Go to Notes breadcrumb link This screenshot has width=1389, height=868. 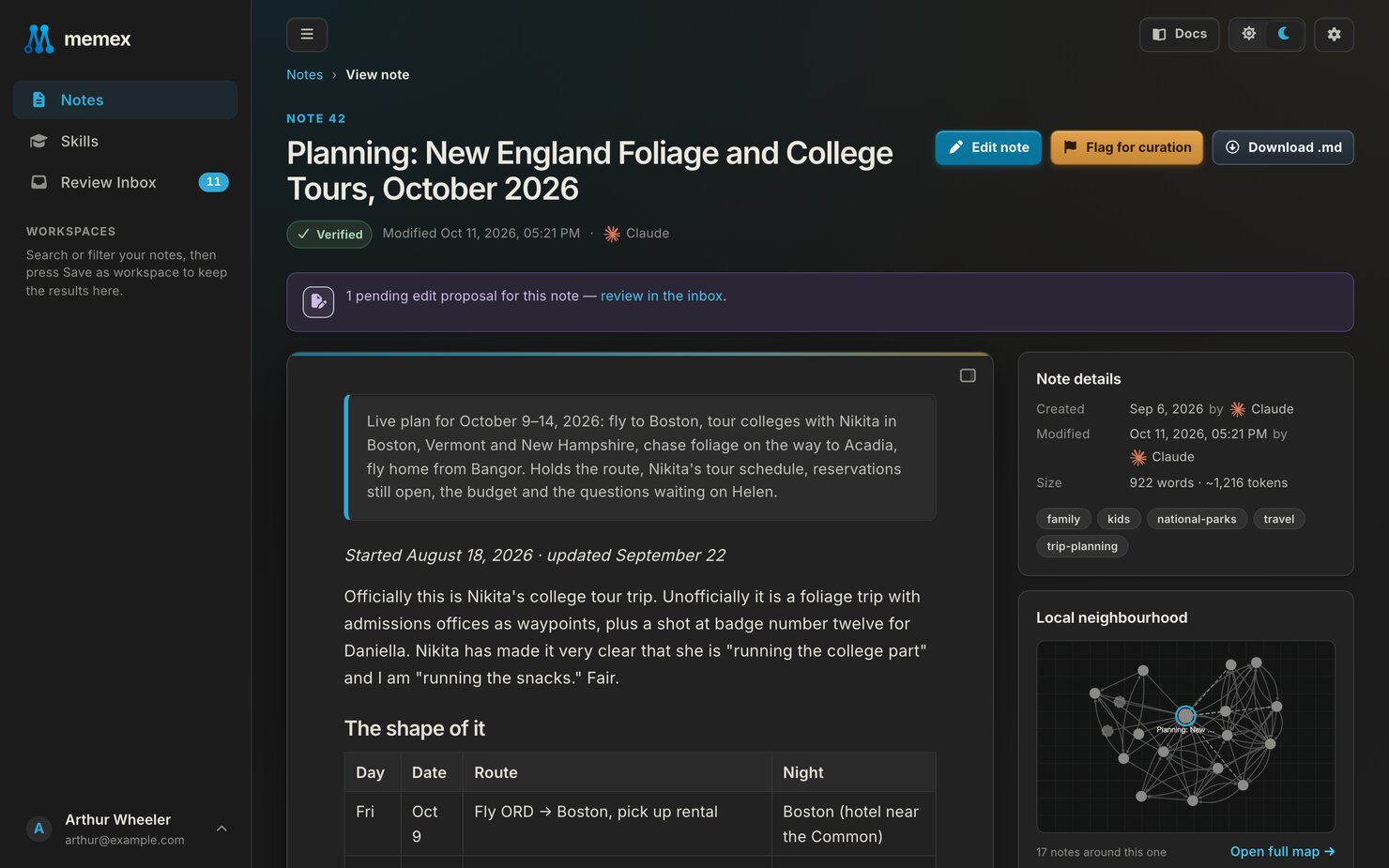point(304,75)
